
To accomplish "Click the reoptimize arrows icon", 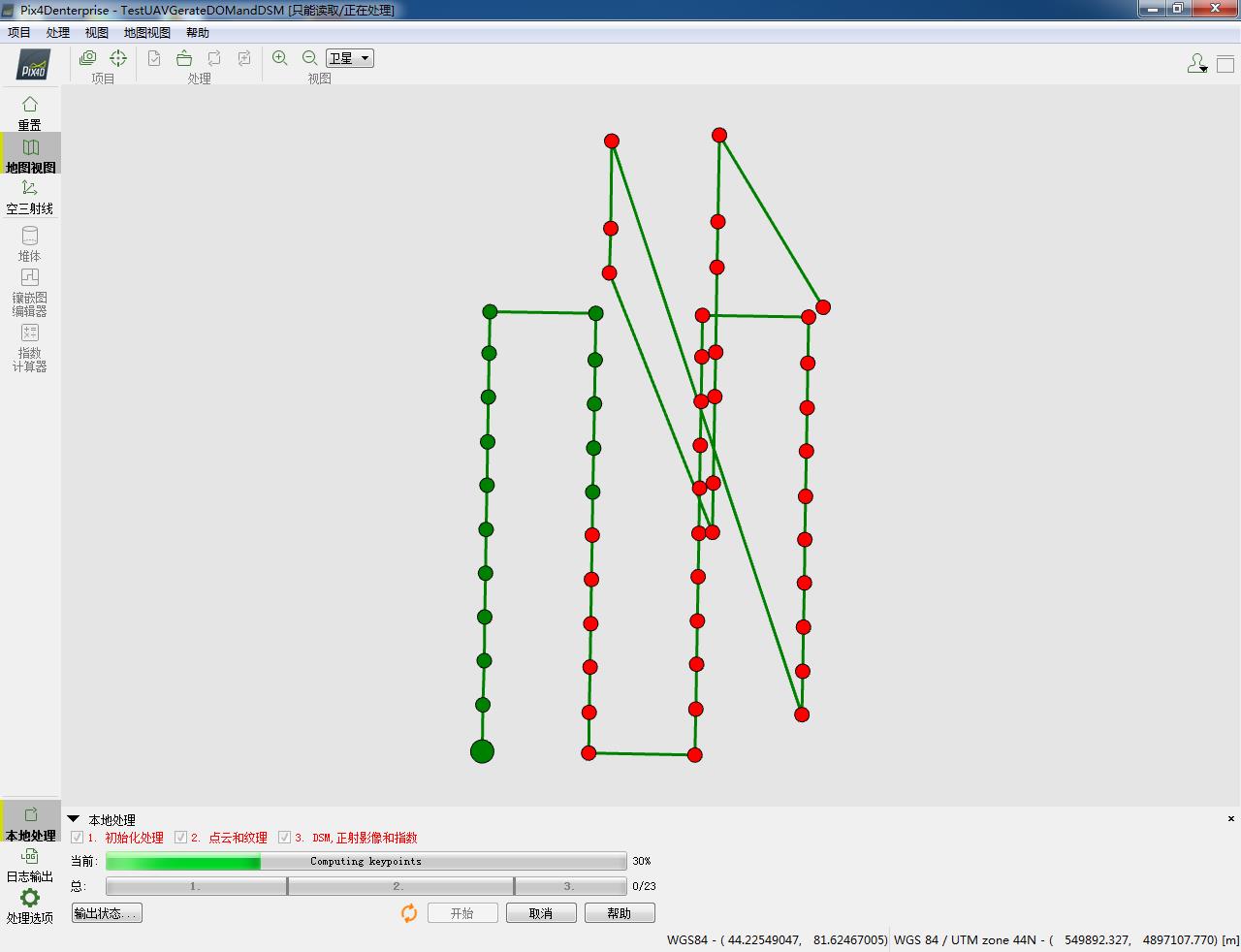I will pos(214,58).
